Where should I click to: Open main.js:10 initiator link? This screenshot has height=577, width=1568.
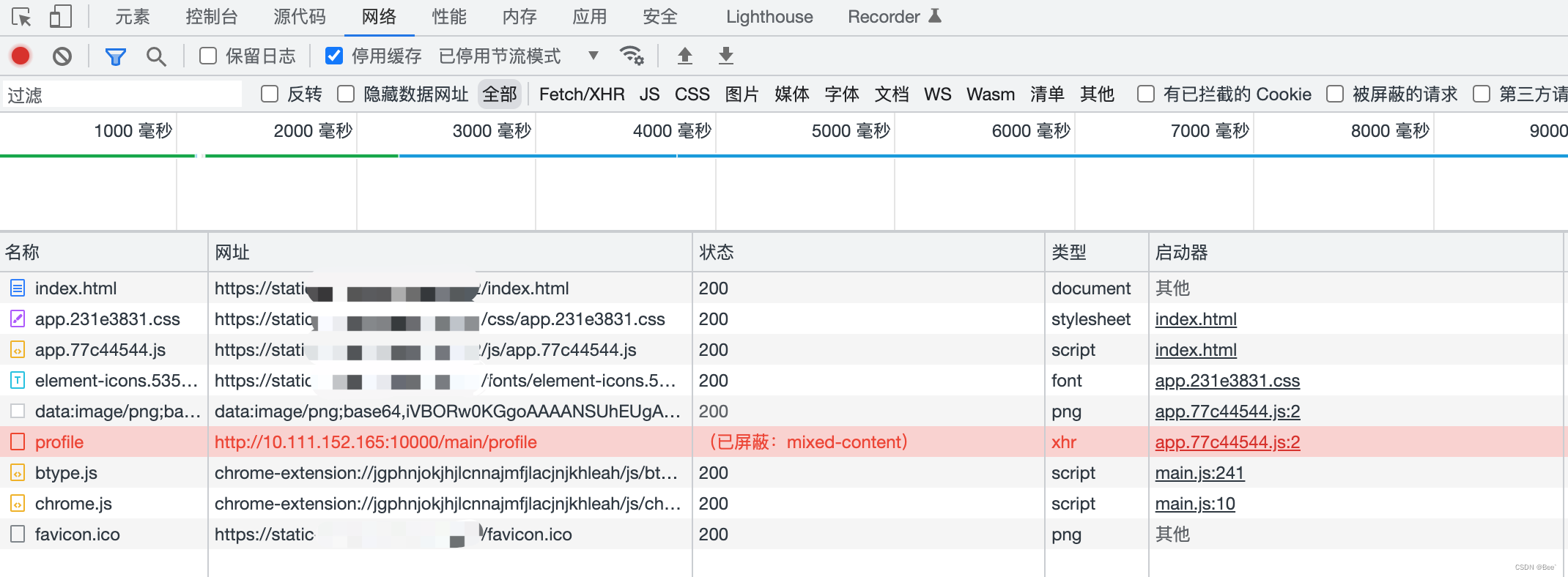click(1195, 503)
